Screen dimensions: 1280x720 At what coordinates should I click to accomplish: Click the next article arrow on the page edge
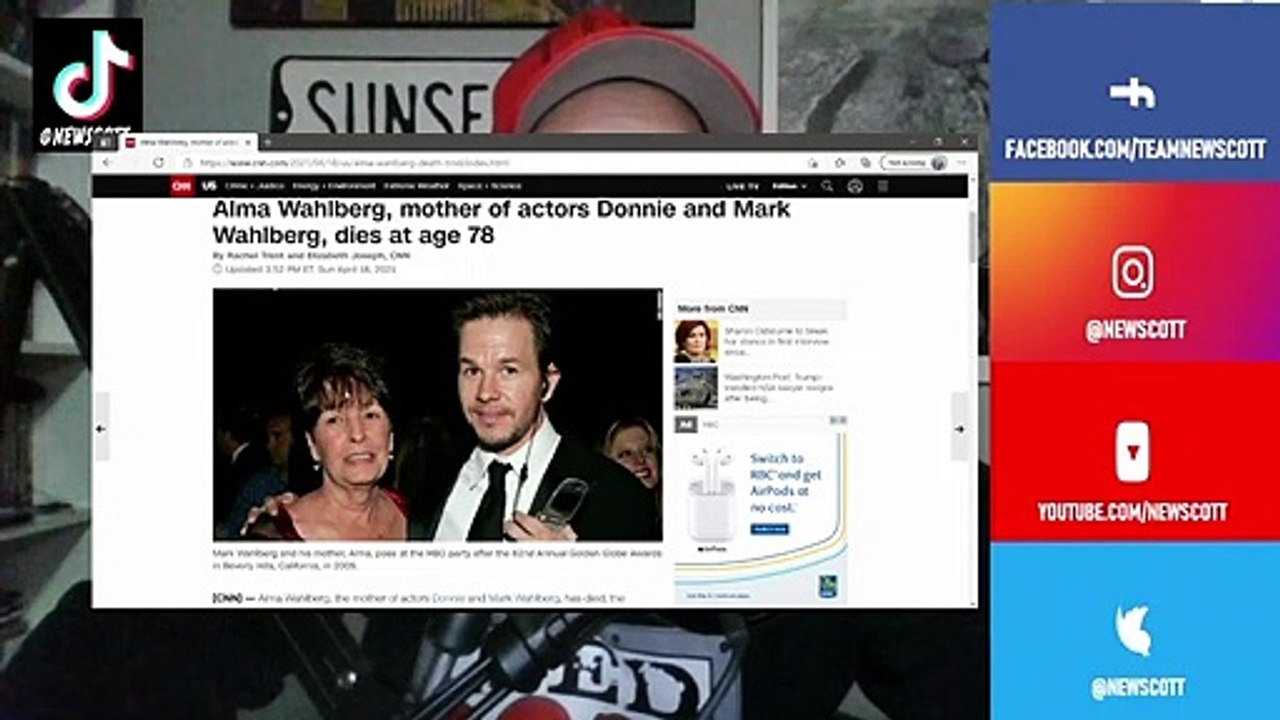[959, 428]
